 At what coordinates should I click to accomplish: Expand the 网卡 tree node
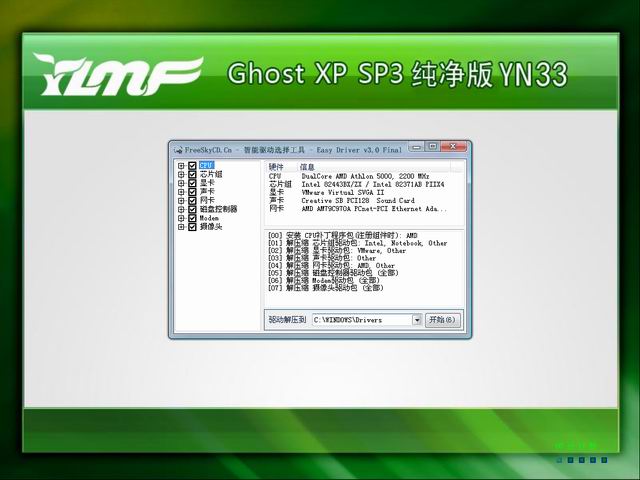(x=181, y=201)
